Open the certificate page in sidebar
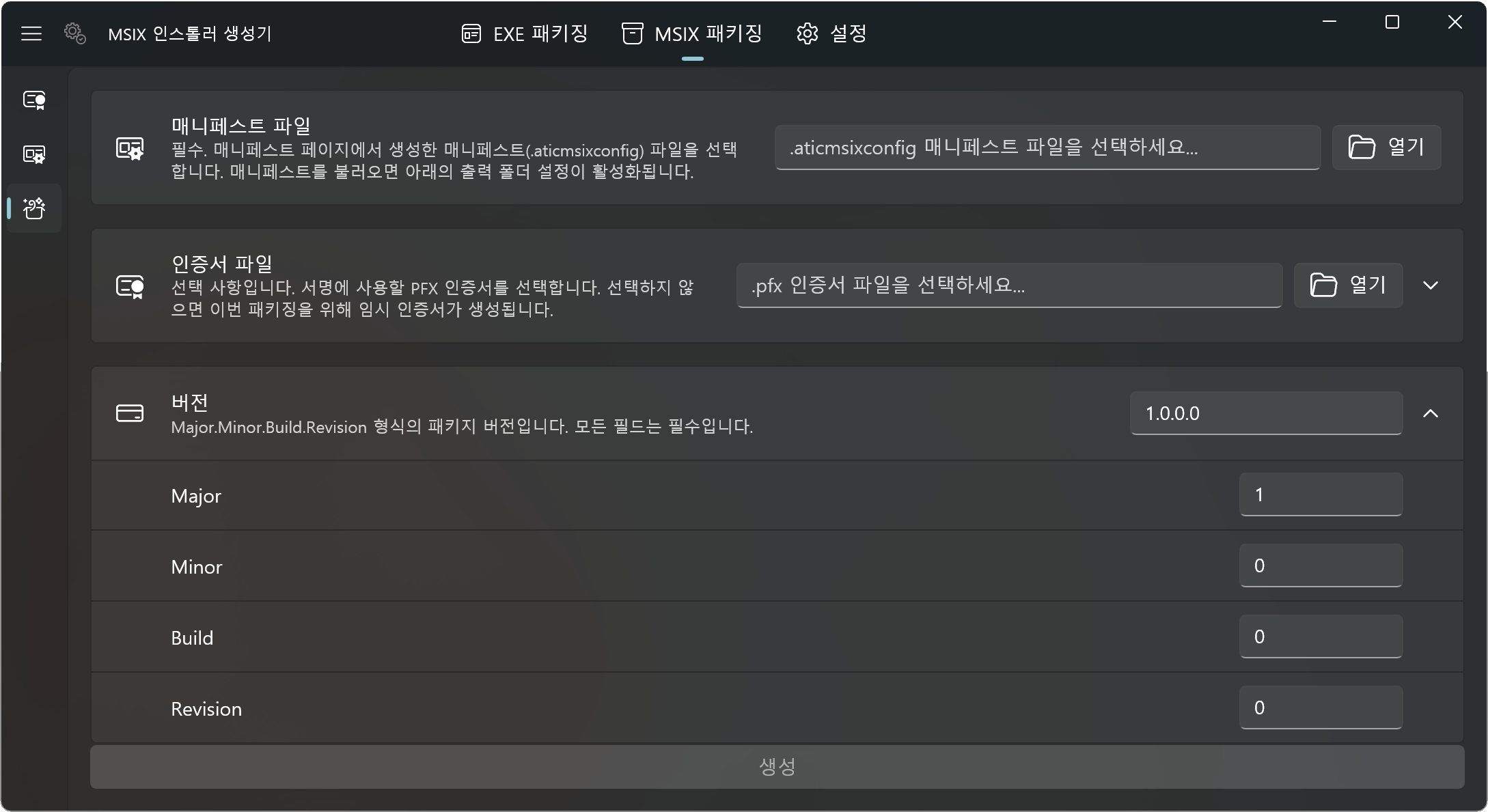The height and width of the screenshot is (812, 1488). point(34,100)
